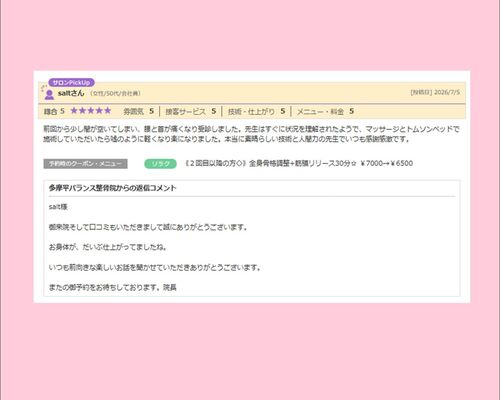Click the purple user avatar icon

(49, 95)
